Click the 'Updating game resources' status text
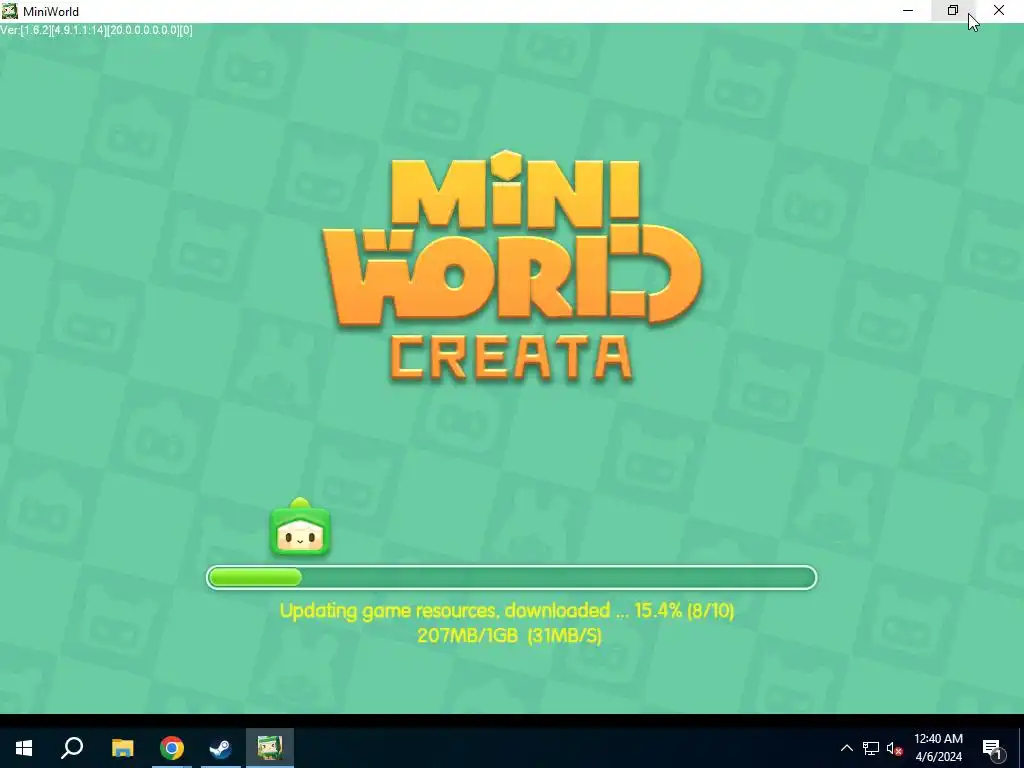The height and width of the screenshot is (768, 1024). pyautogui.click(x=507, y=611)
